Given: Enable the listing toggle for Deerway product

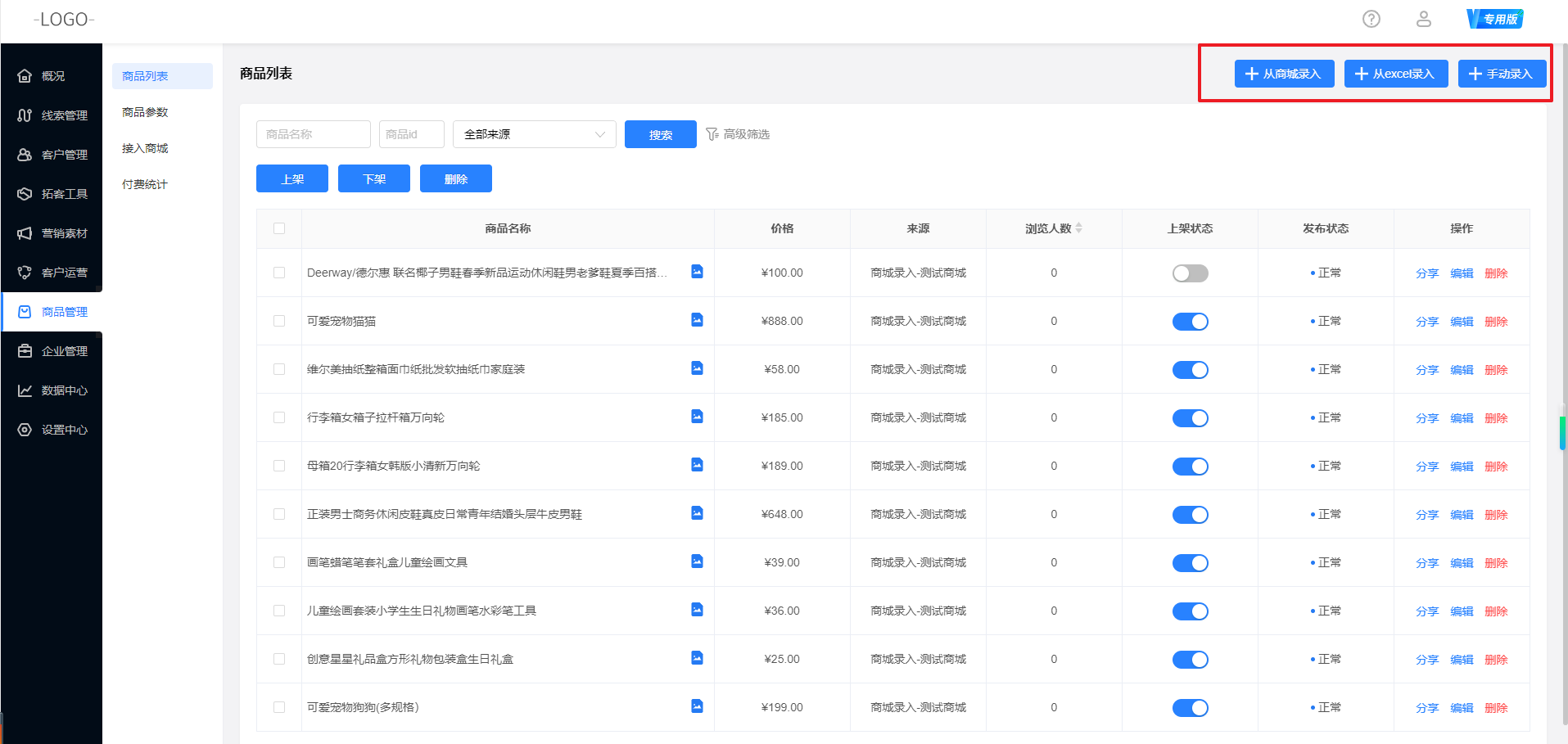Looking at the screenshot, I should pyautogui.click(x=1190, y=273).
